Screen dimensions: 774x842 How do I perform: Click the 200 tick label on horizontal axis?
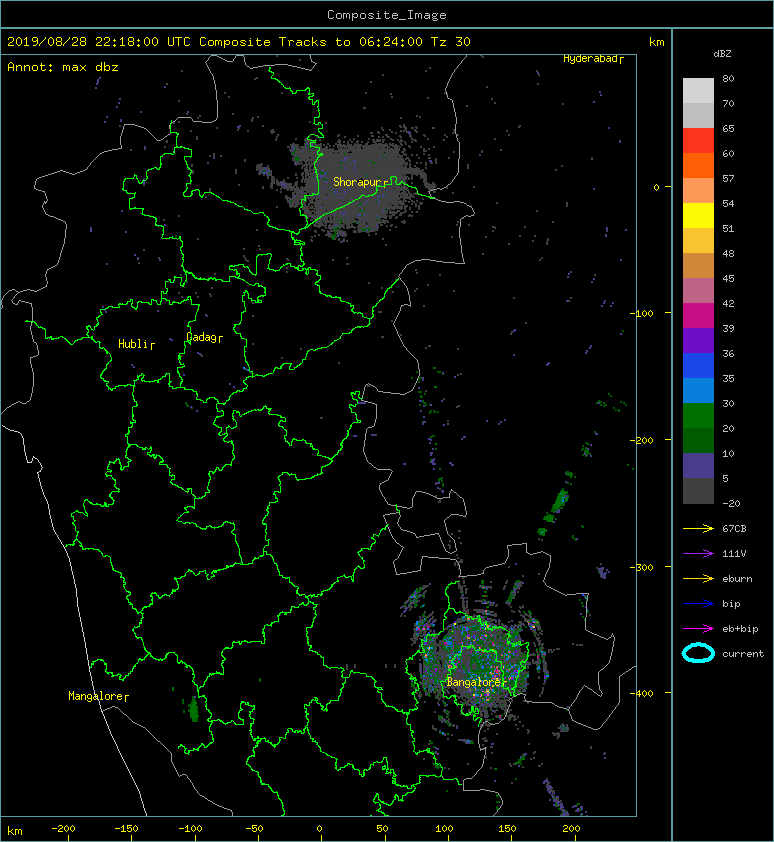571,829
